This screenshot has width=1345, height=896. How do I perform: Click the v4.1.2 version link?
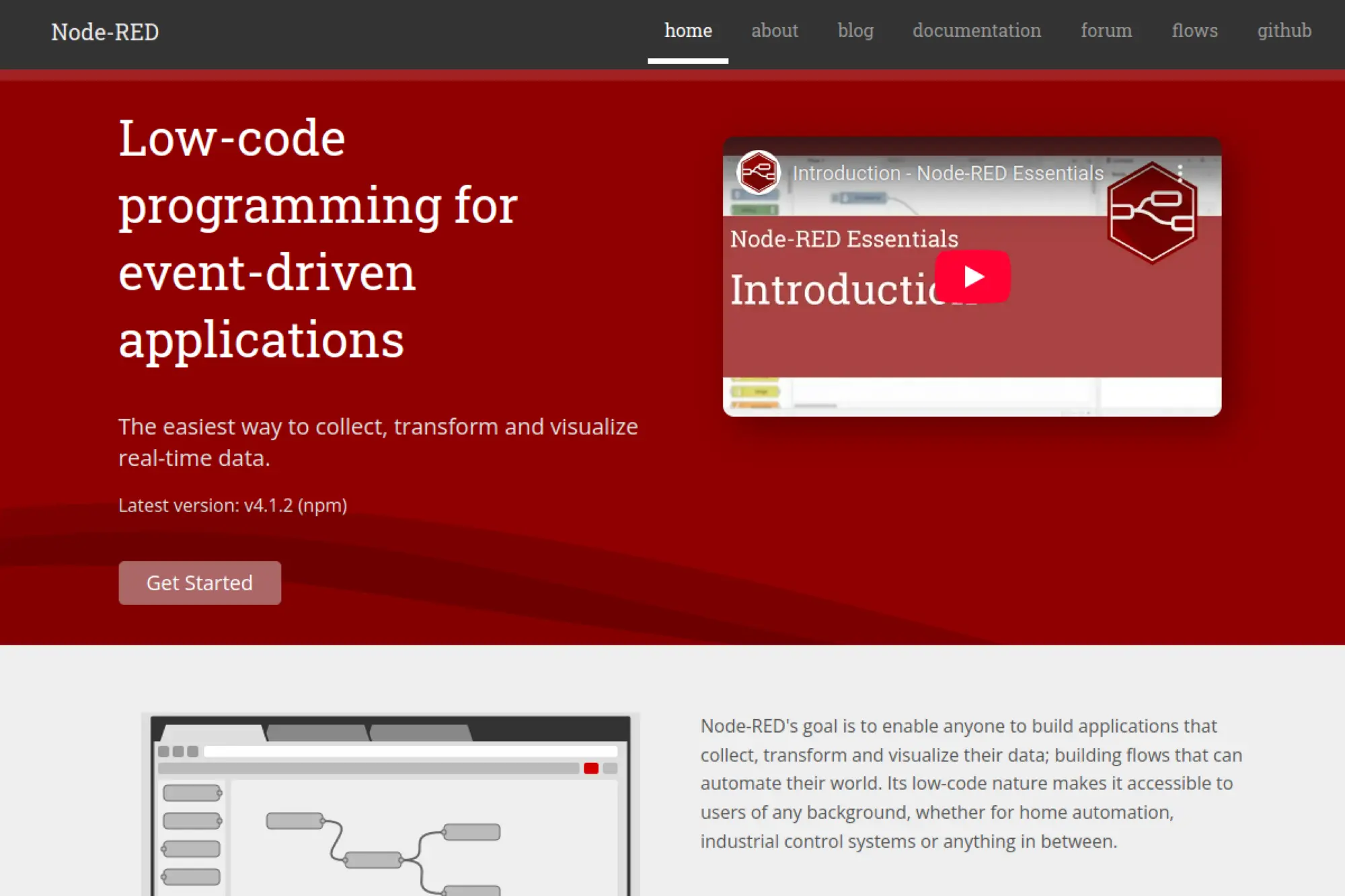tap(268, 505)
